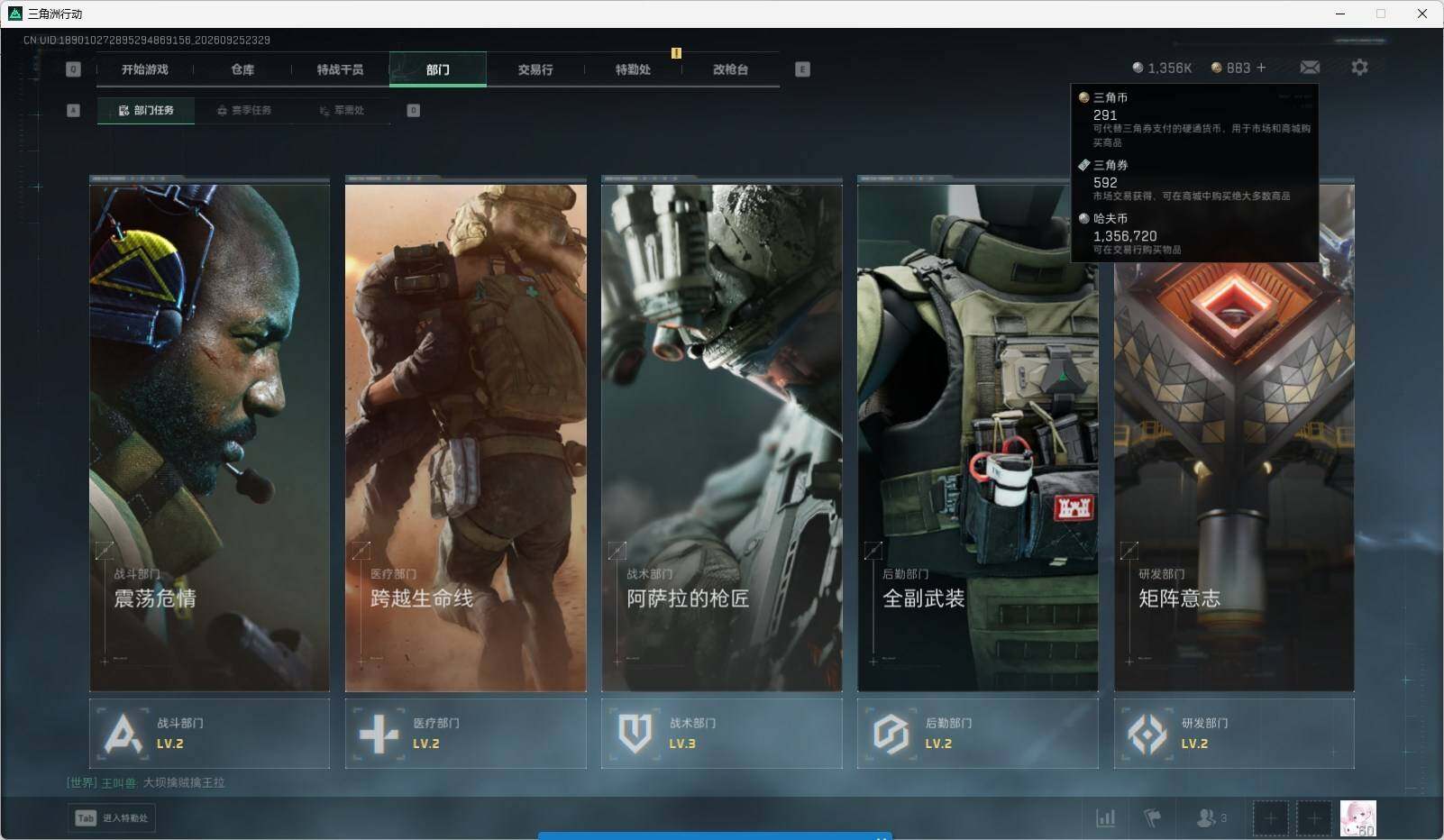Click the CN UID text at top

(147, 40)
